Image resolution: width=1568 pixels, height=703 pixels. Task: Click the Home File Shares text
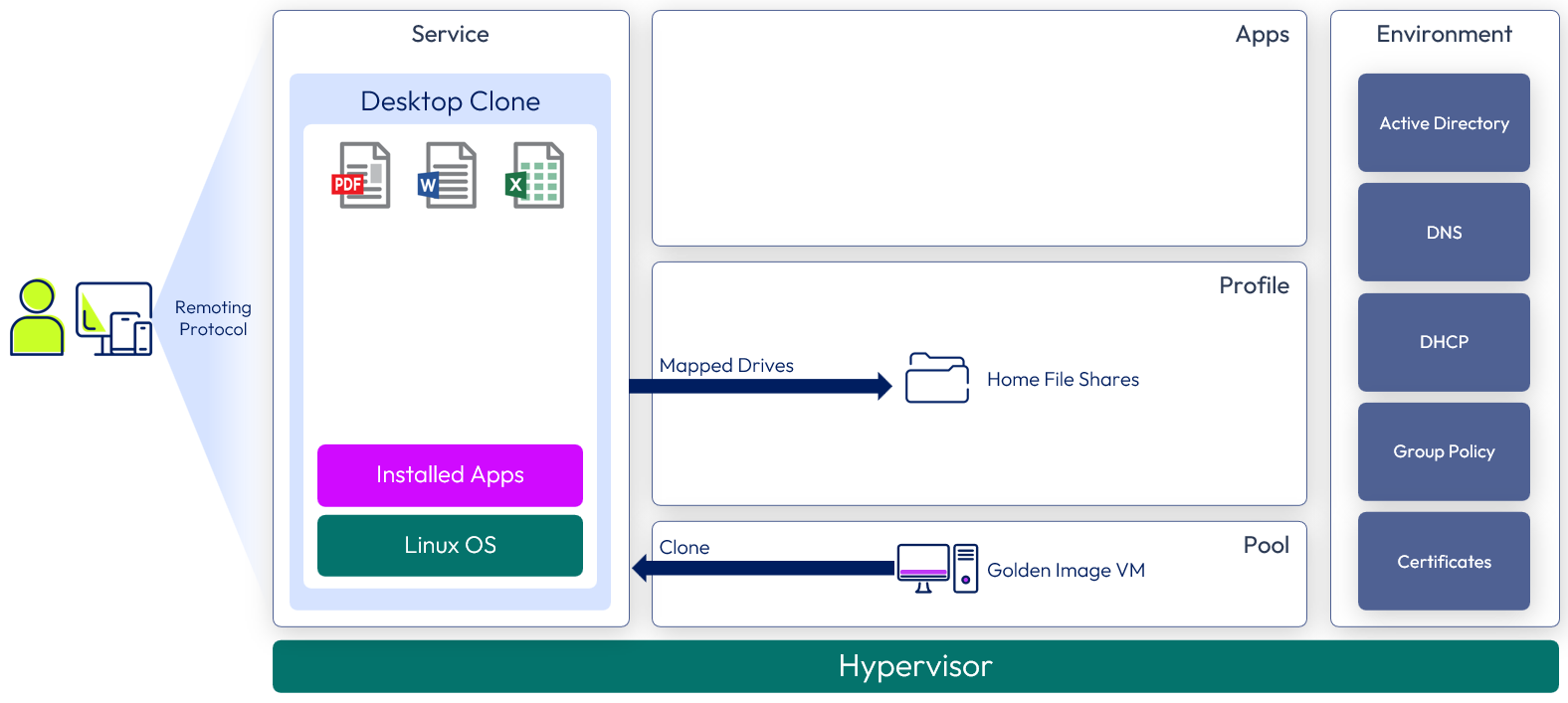point(1063,380)
